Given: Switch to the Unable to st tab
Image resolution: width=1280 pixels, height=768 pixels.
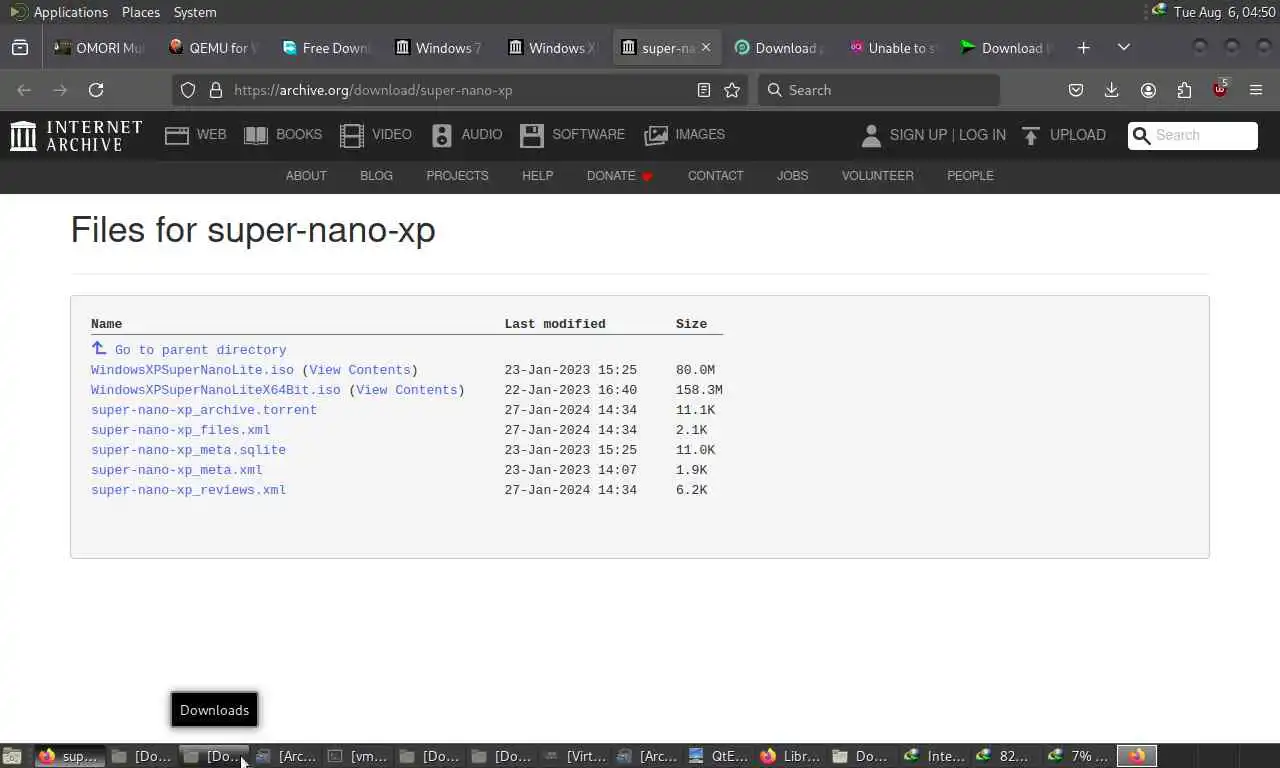Looking at the screenshot, I should [x=892, y=48].
